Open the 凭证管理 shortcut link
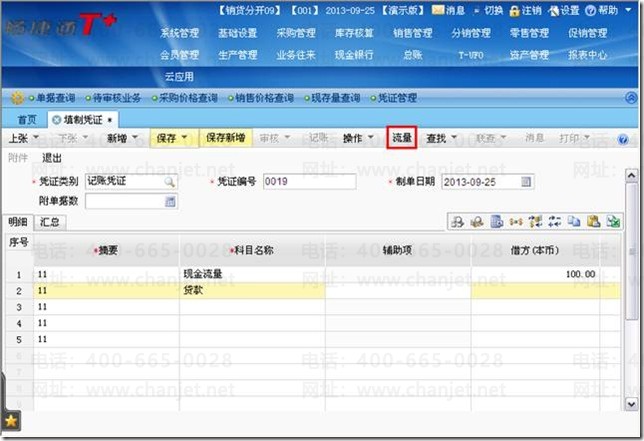This screenshot has width=644, height=441. [397, 98]
